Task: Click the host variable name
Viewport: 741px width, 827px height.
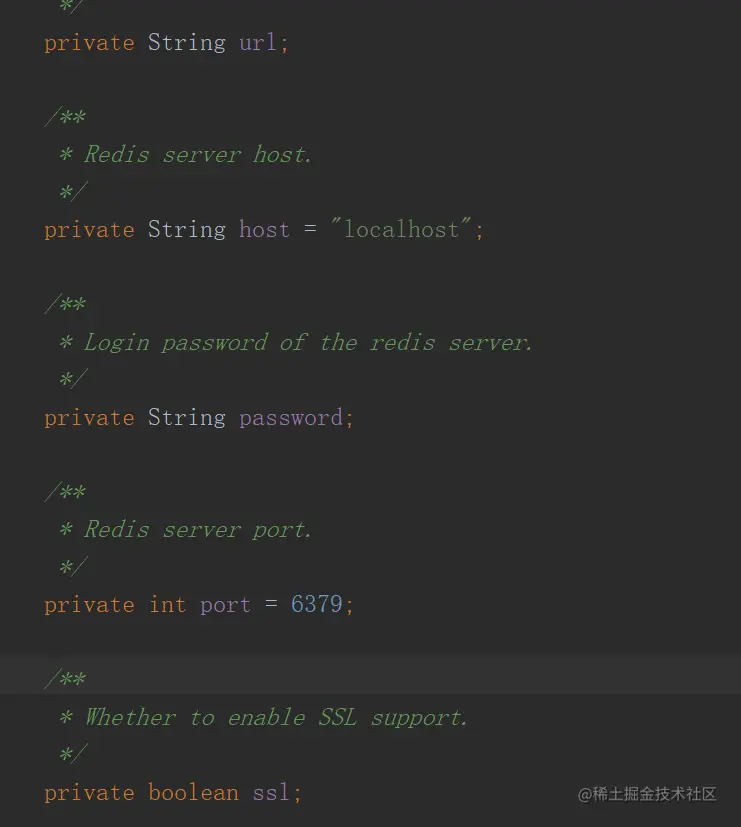Action: pos(264,230)
